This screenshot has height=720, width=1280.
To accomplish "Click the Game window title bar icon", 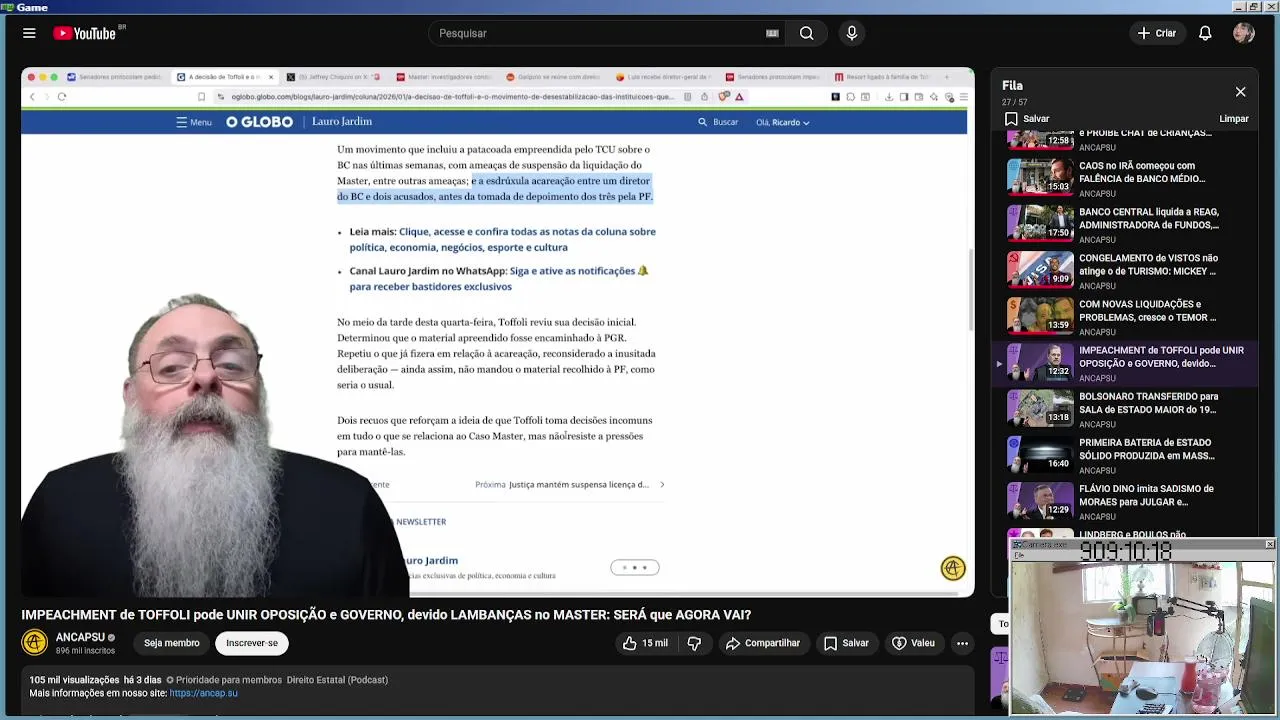I will (x=7, y=7).
